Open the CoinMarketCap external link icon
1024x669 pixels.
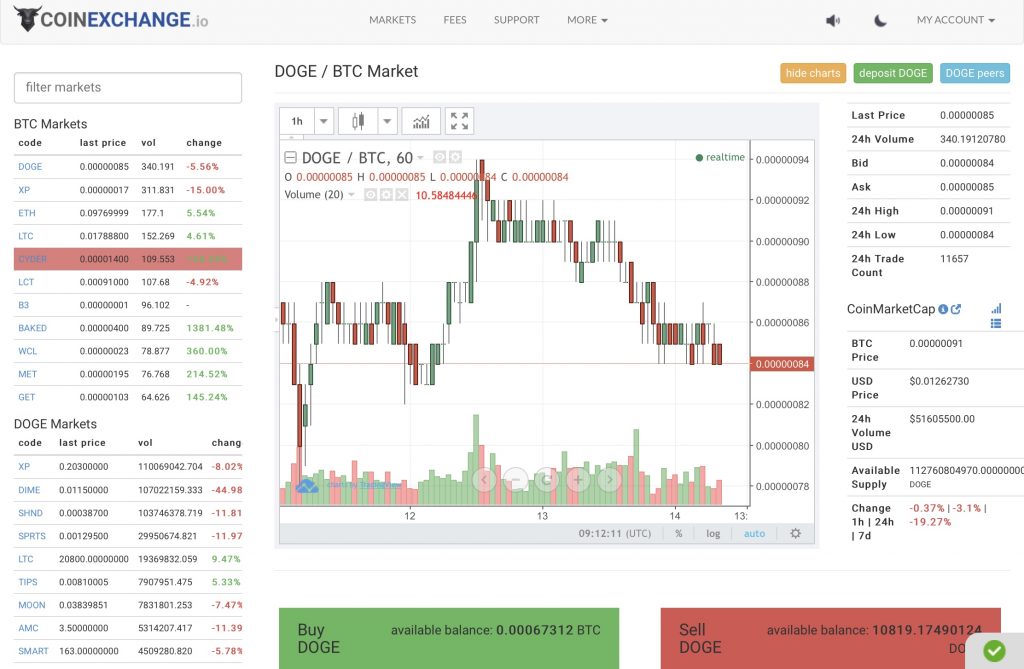point(956,309)
